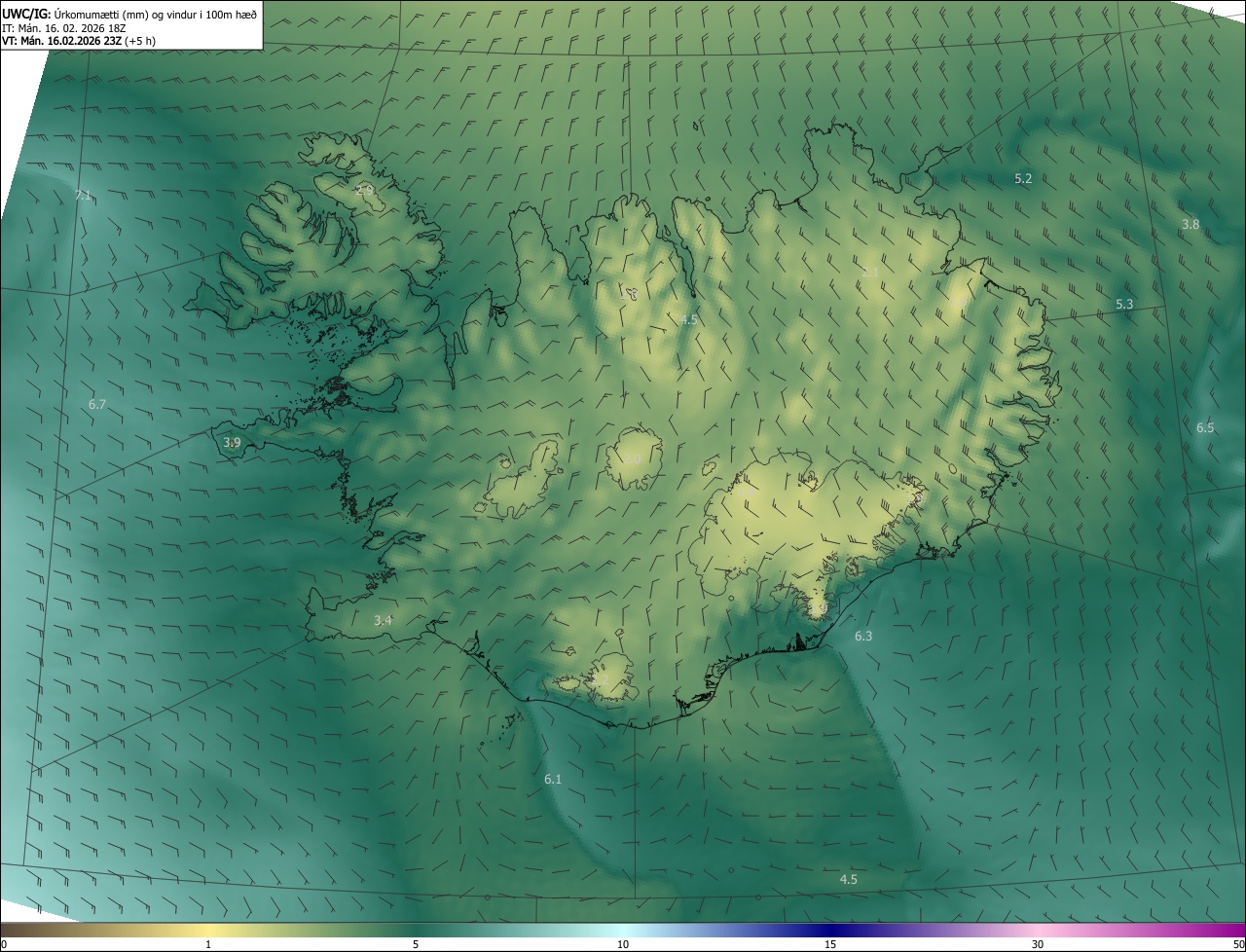Click the 6.7 value label west of Iceland
This screenshot has height=952, width=1246.
[x=97, y=404]
